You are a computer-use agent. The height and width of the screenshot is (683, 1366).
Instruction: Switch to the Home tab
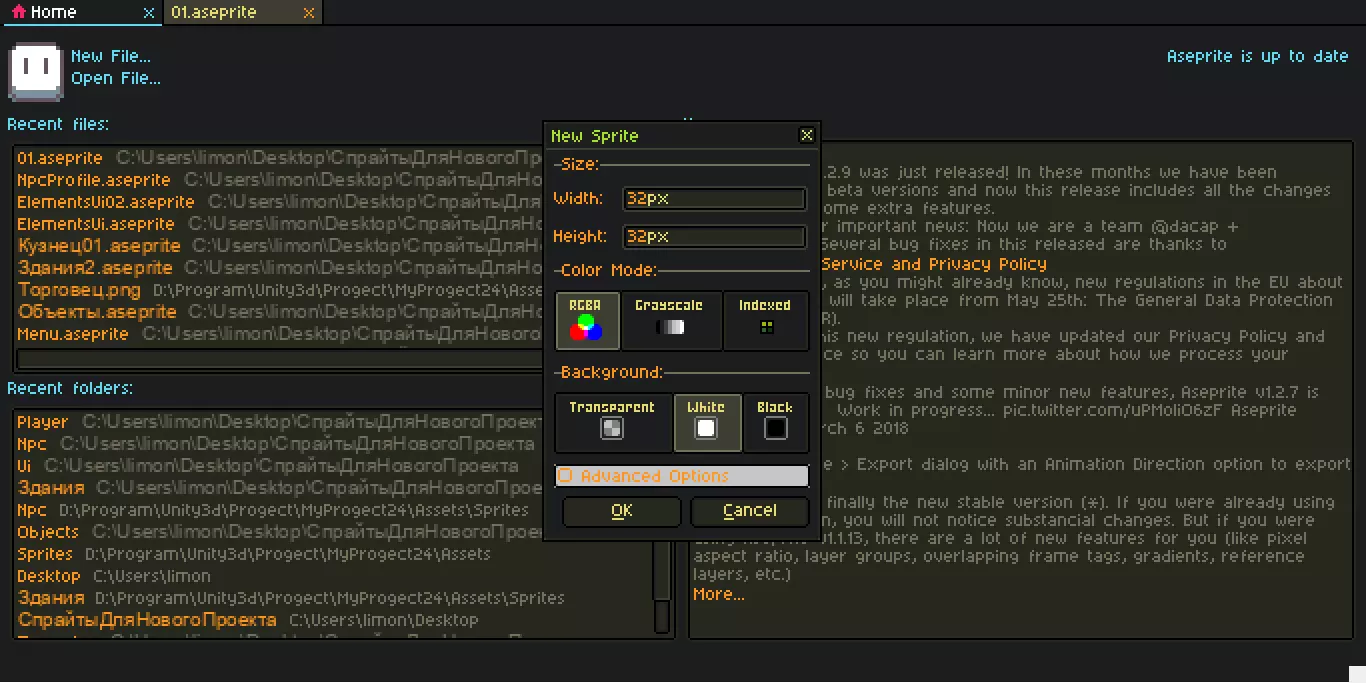(x=80, y=13)
